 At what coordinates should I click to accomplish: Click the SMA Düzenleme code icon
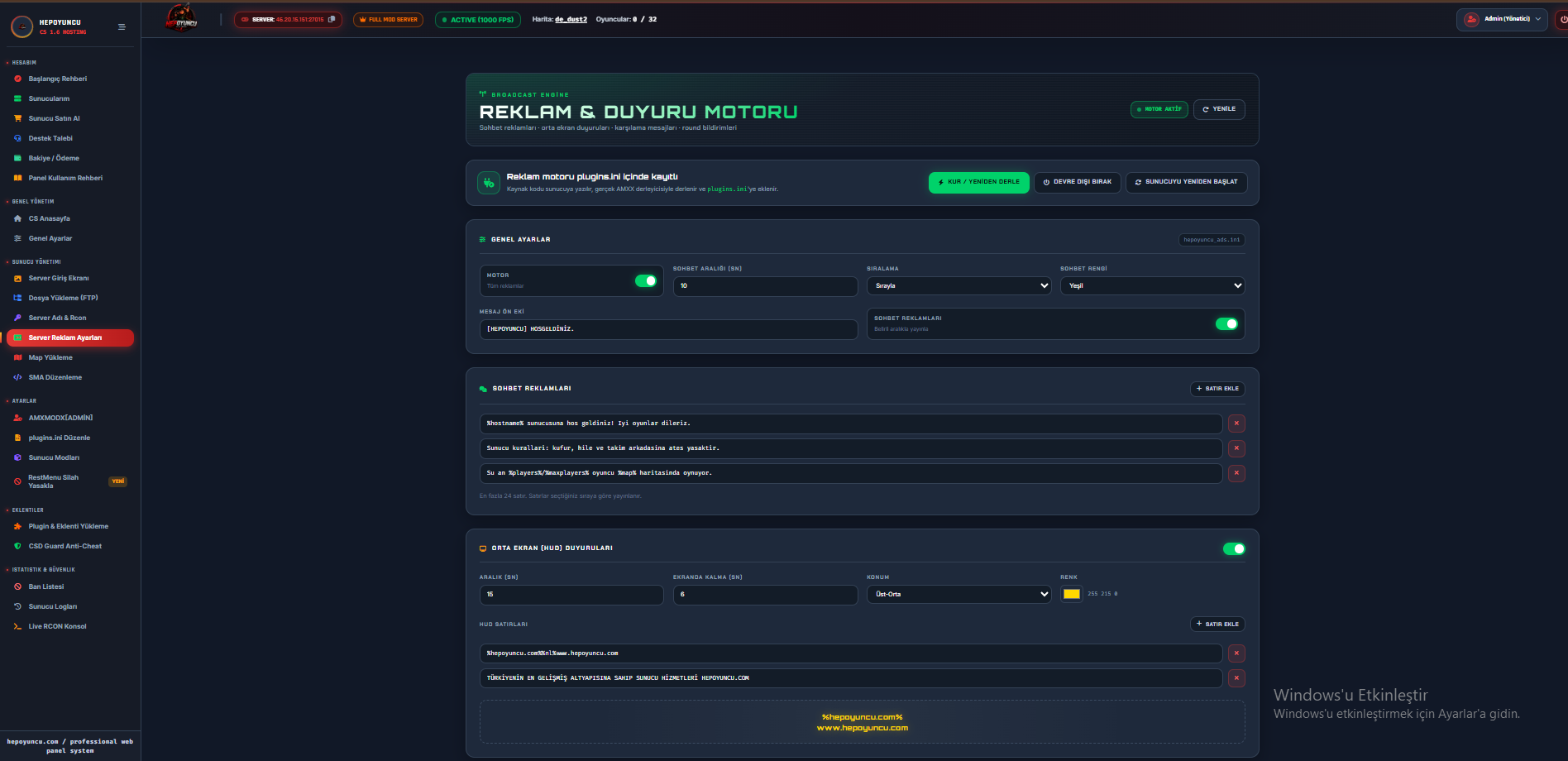coord(17,377)
